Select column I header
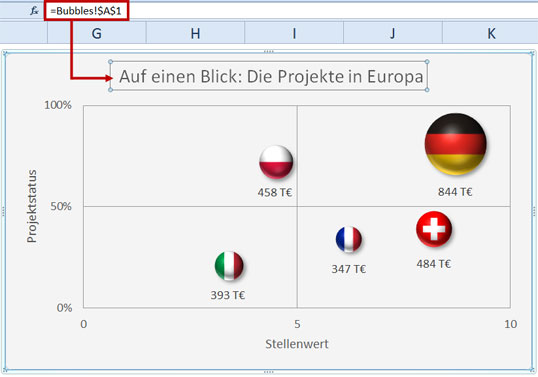538x377 pixels. [294, 33]
